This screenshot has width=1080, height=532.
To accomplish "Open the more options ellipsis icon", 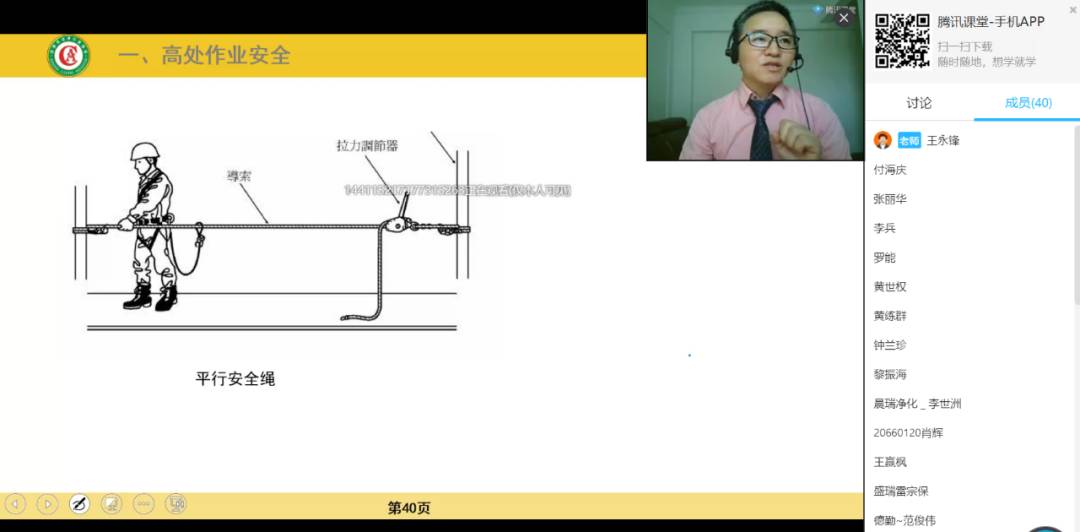I will point(144,504).
